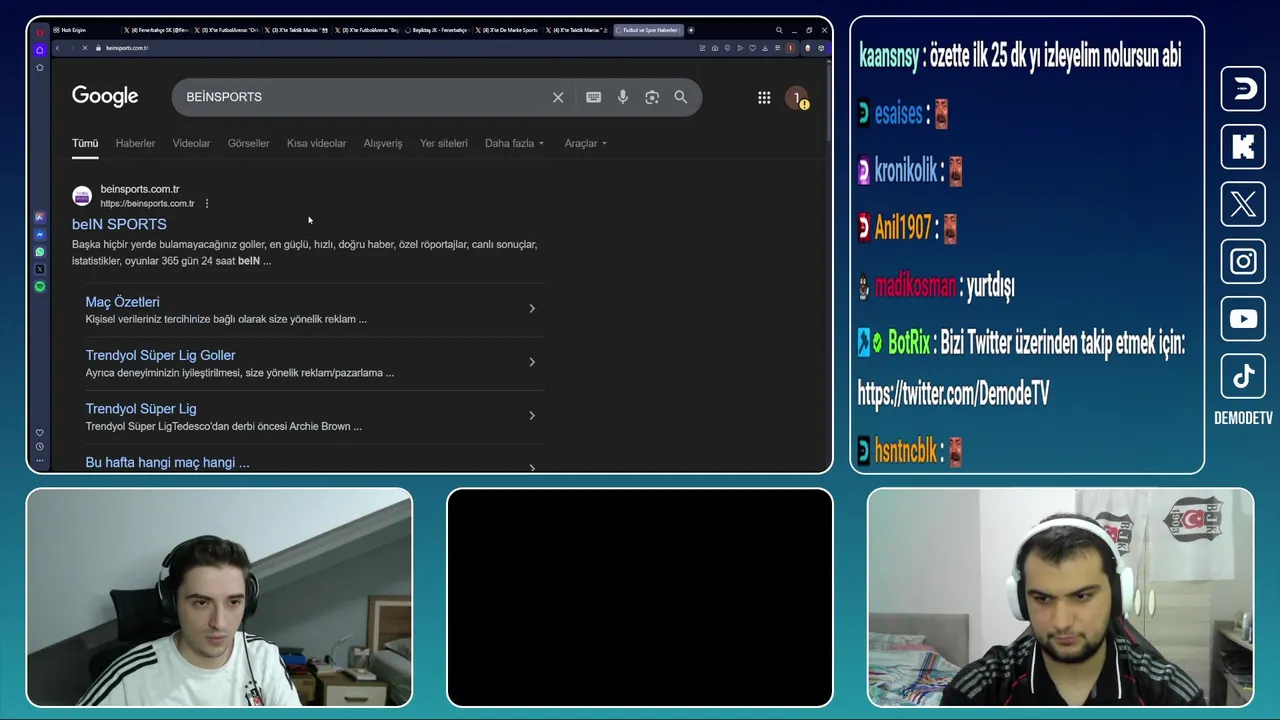Start voice search with the microphone icon
The image size is (1280, 720).
pyautogui.click(x=623, y=97)
